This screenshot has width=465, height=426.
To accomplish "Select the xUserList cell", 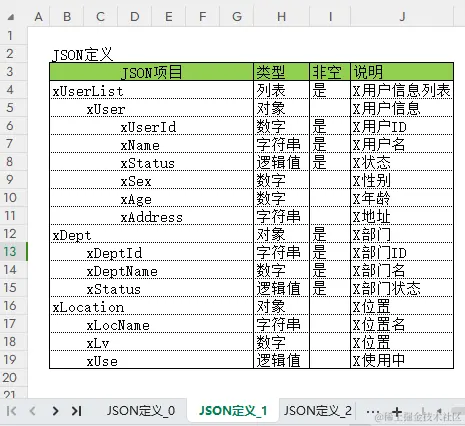I will point(151,90).
